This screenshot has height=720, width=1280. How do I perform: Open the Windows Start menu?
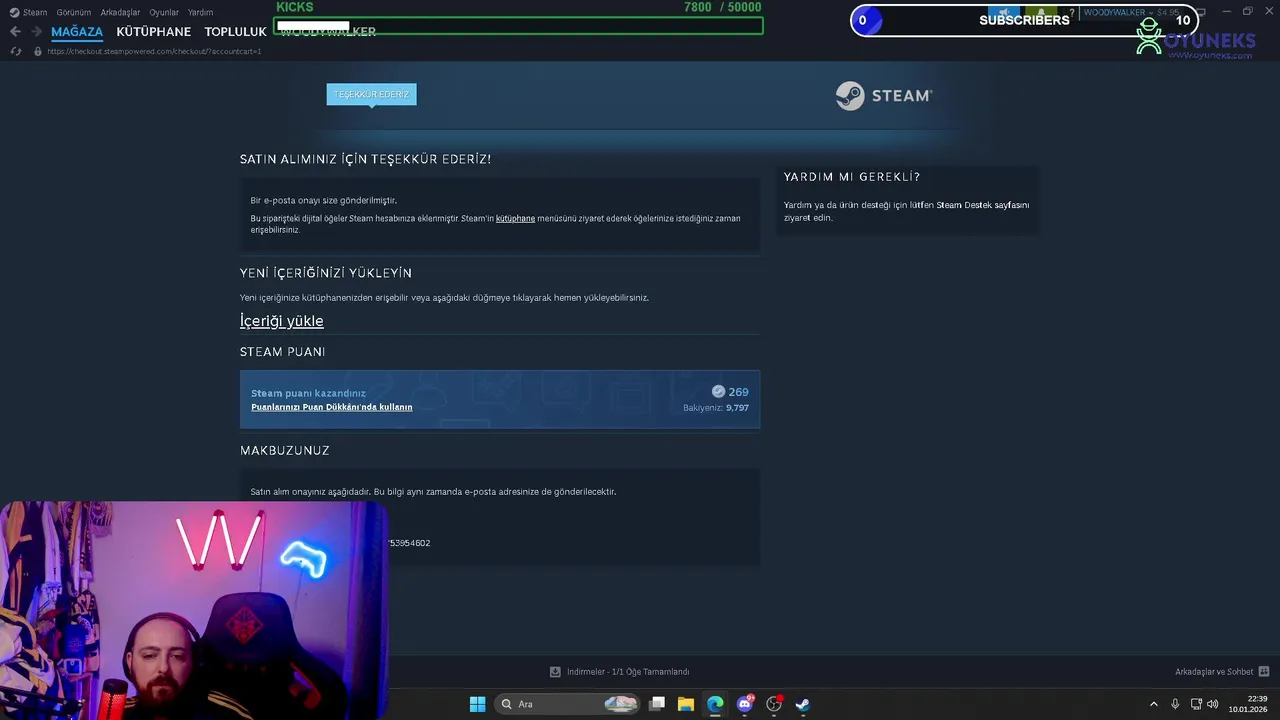point(478,704)
